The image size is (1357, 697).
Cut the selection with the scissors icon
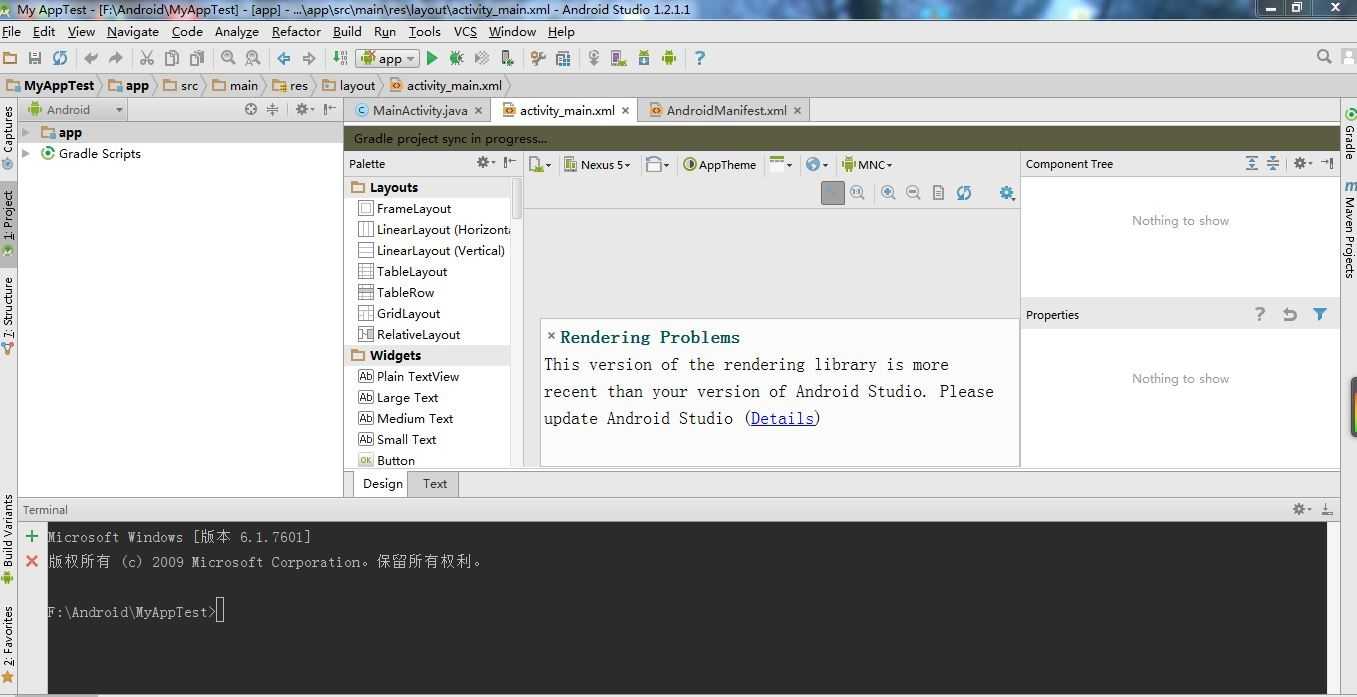(x=147, y=58)
